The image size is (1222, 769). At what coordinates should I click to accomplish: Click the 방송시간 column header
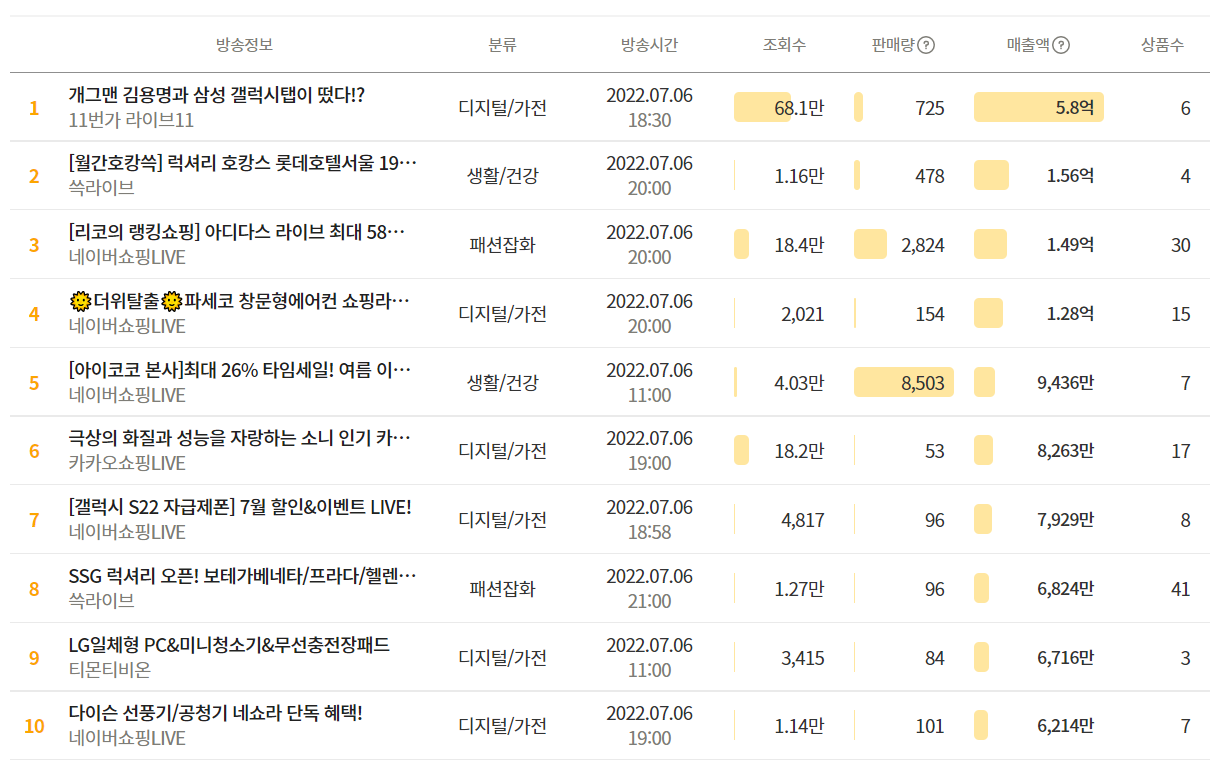coord(649,45)
